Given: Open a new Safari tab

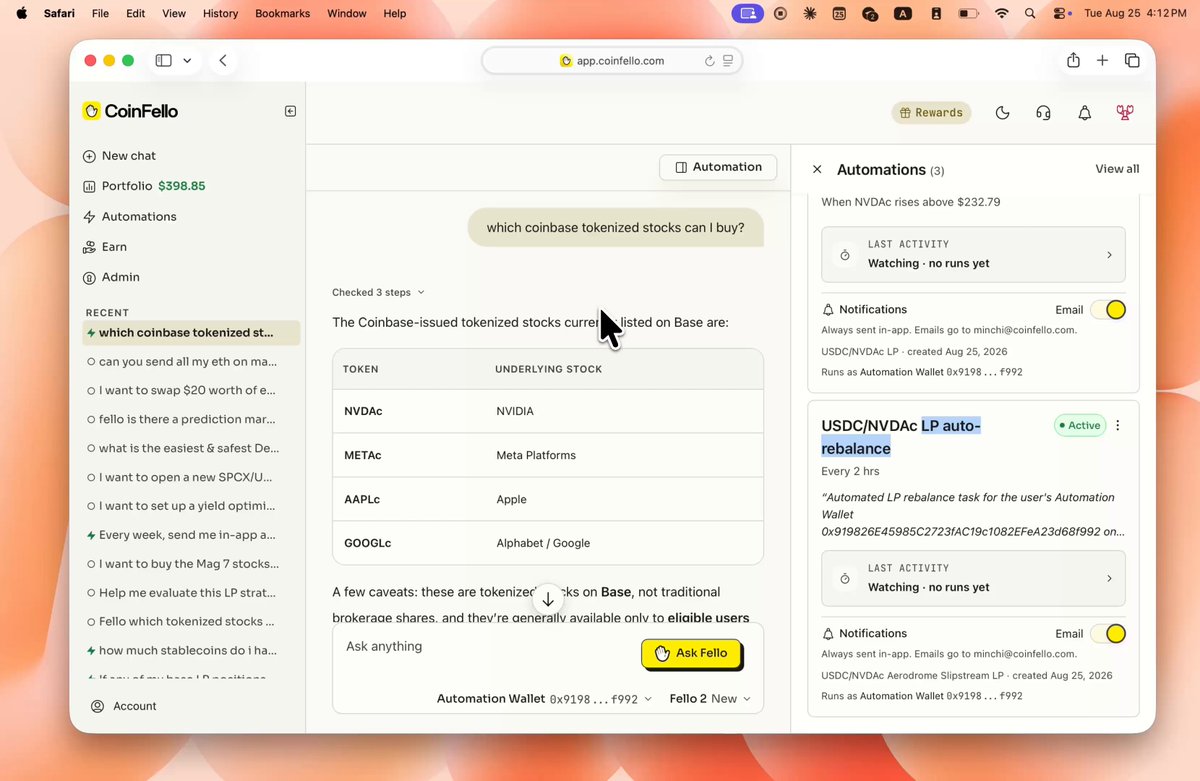Looking at the screenshot, I should pos(1102,60).
